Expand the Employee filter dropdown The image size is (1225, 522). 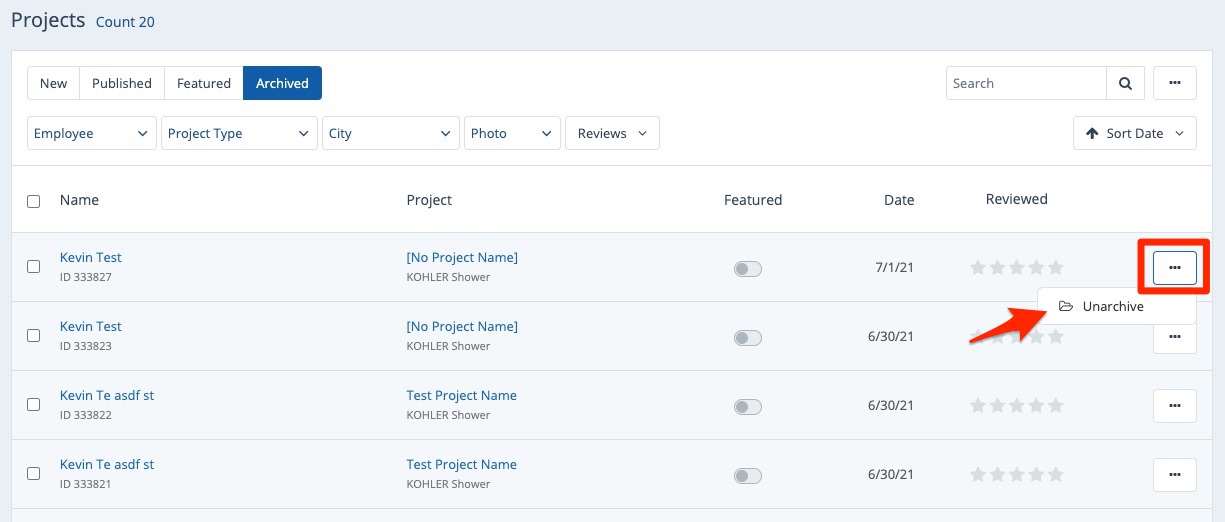pyautogui.click(x=91, y=134)
